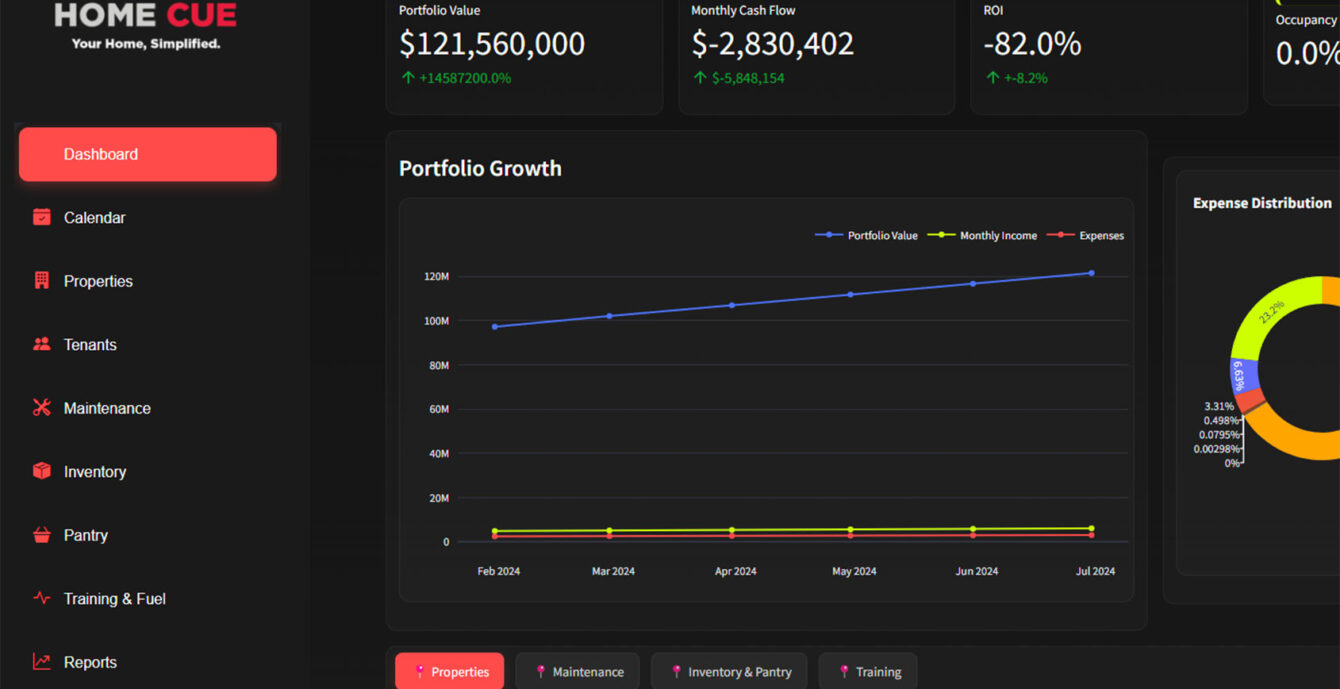This screenshot has width=1340, height=689.
Task: Click the Pantry basket icon
Action: (41, 535)
